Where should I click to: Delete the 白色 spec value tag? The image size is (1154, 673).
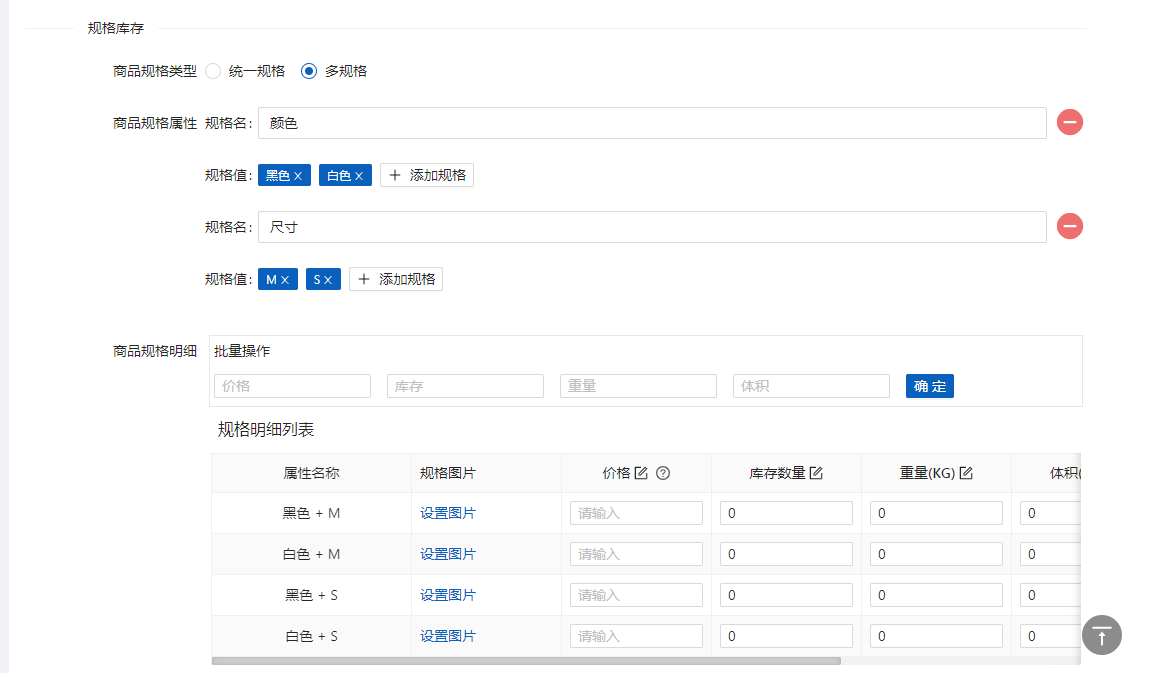[359, 176]
